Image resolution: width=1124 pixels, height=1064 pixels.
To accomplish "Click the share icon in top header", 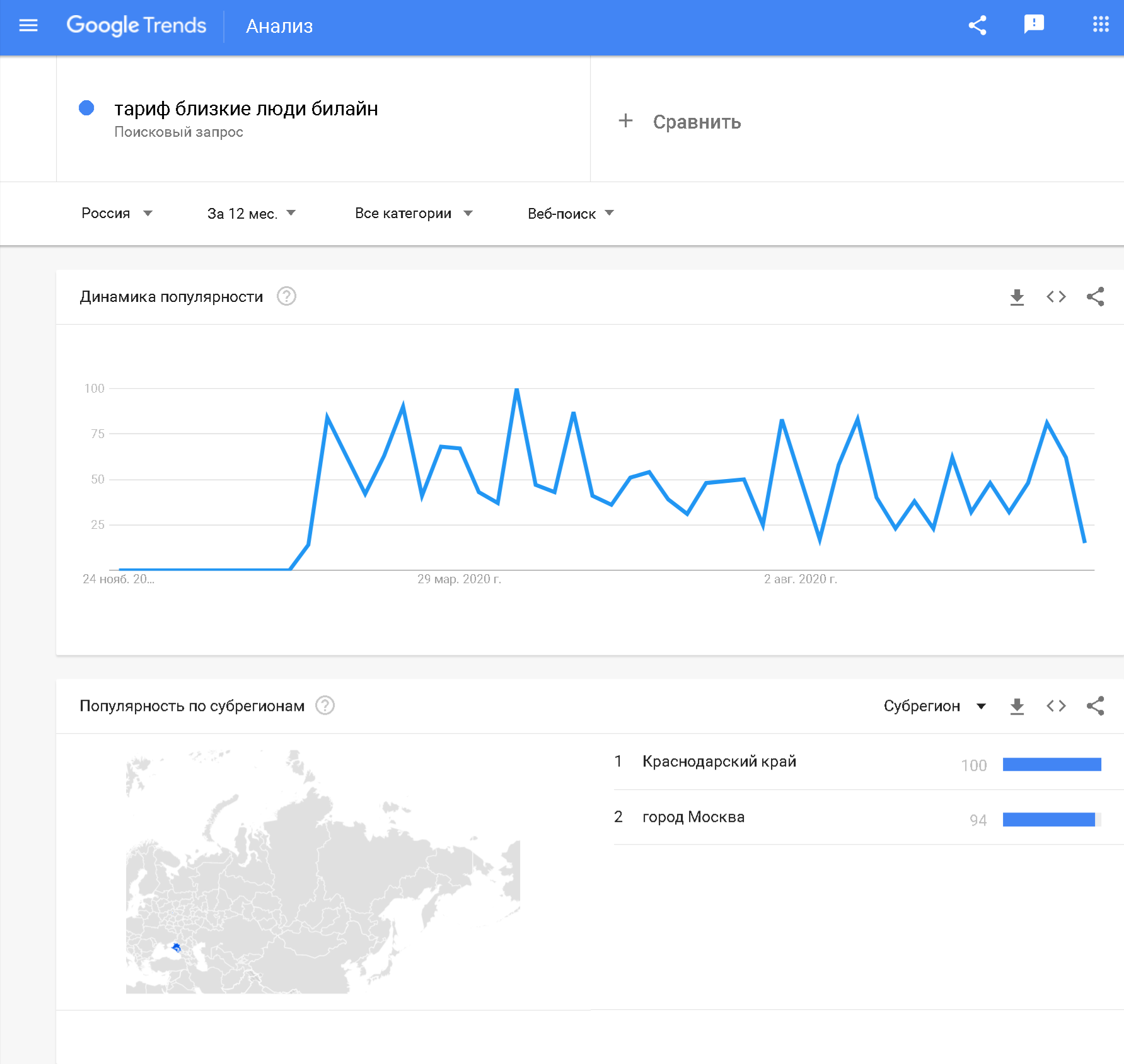I will coord(977,26).
